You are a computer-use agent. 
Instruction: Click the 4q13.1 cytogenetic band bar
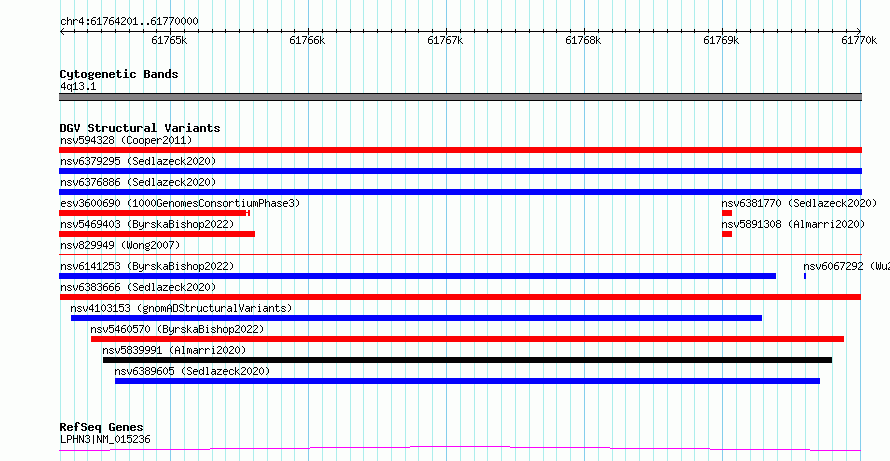pyautogui.click(x=460, y=97)
